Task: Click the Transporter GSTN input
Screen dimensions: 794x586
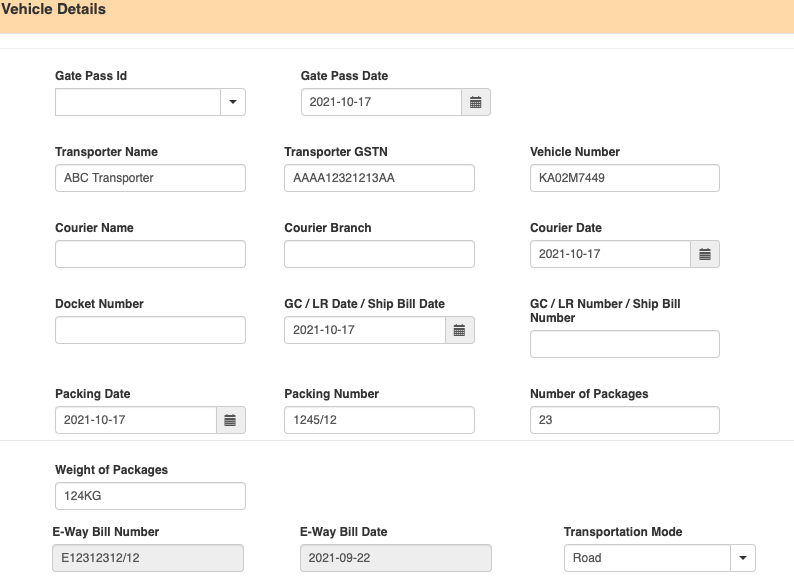Action: point(379,178)
